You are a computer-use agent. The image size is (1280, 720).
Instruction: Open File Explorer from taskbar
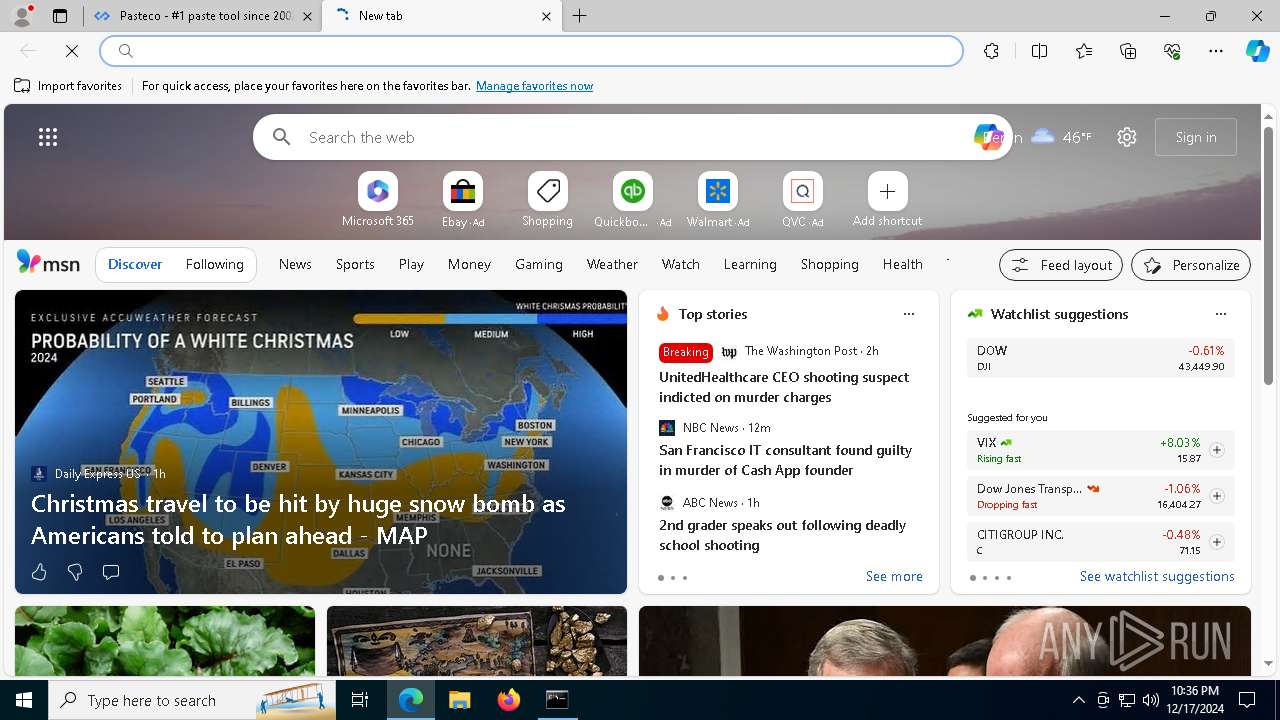tap(459, 700)
